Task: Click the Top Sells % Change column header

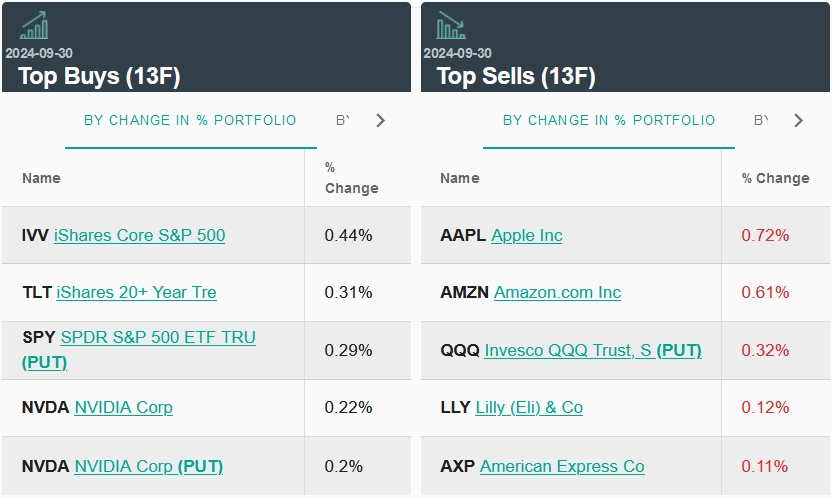Action: point(775,178)
